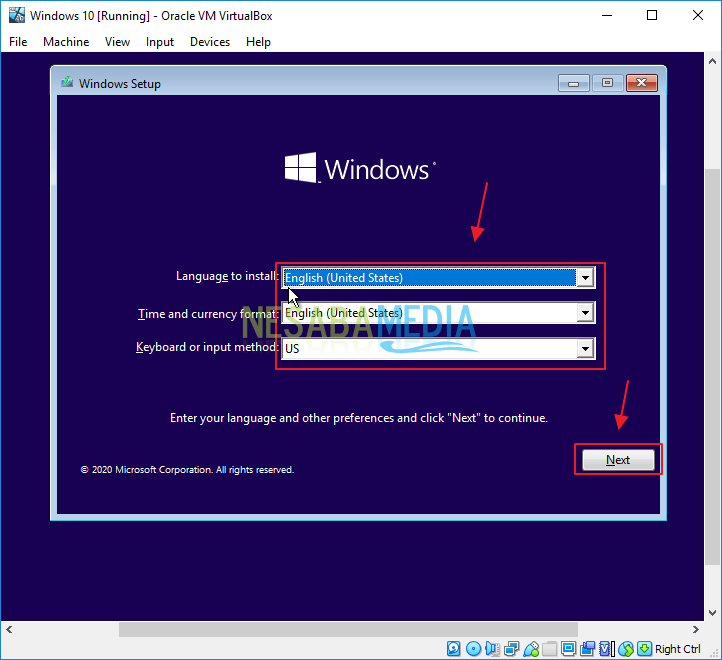Click the scroll down arrow

coord(712,613)
